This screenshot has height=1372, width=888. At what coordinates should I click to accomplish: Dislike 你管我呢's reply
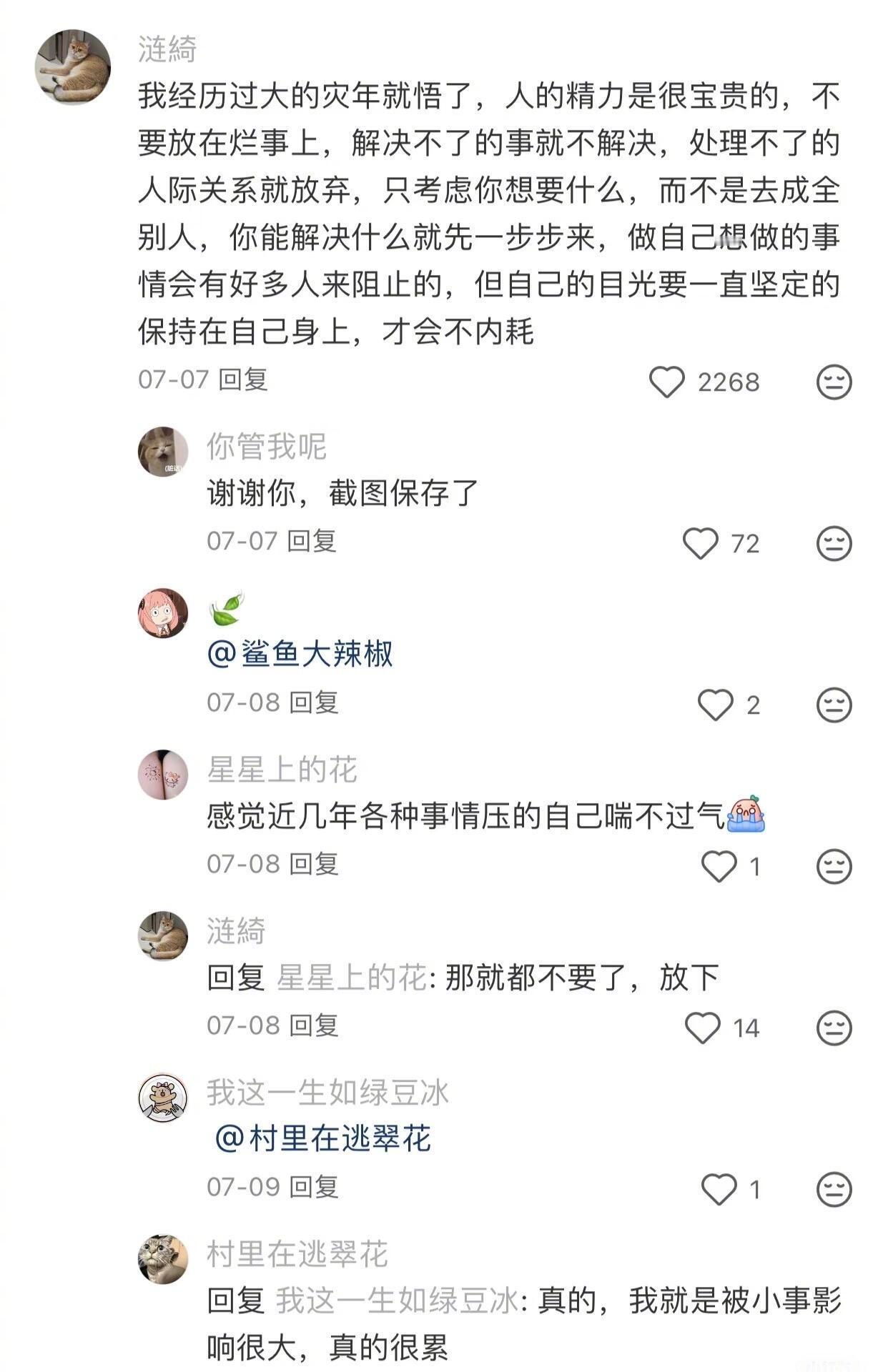pos(834,543)
